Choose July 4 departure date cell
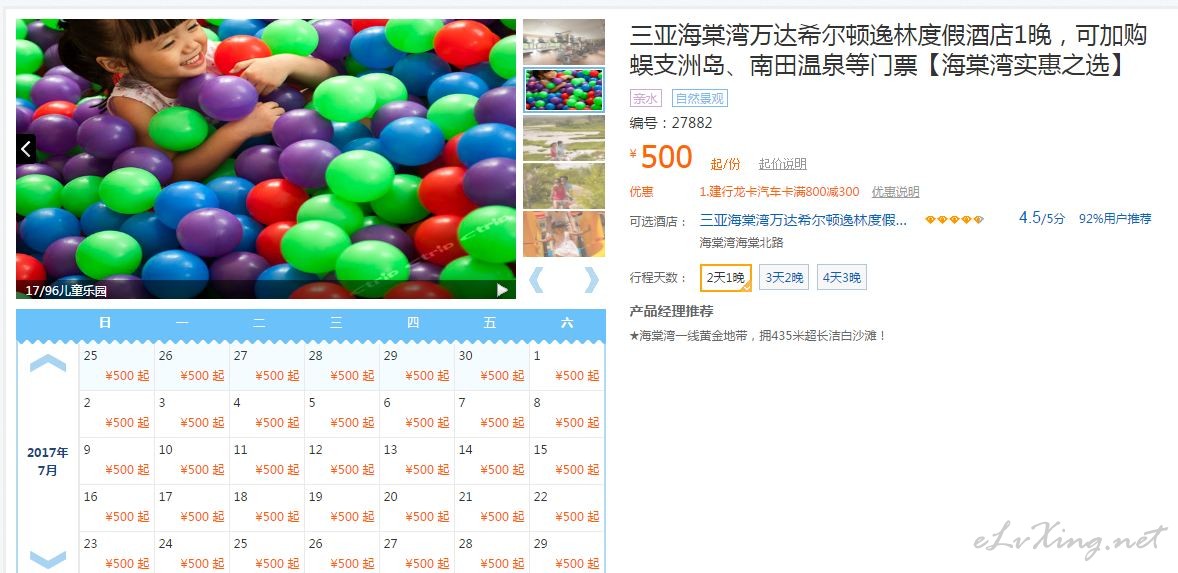 pyautogui.click(x=267, y=413)
